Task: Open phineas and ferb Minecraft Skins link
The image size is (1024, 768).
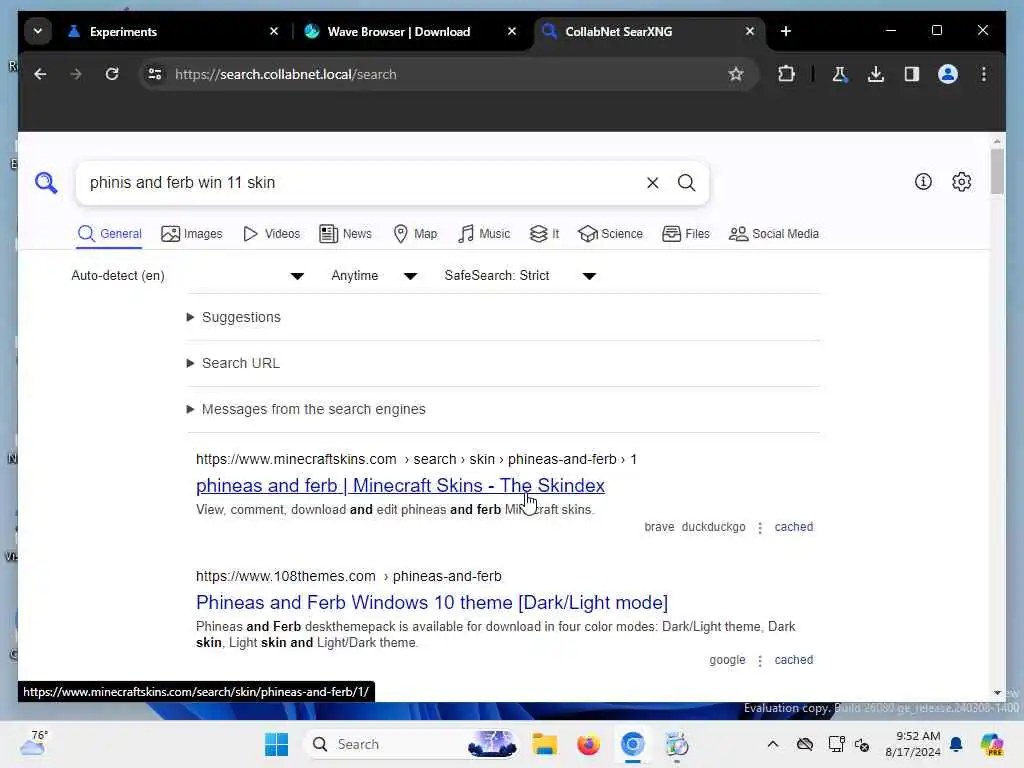Action: [400, 486]
